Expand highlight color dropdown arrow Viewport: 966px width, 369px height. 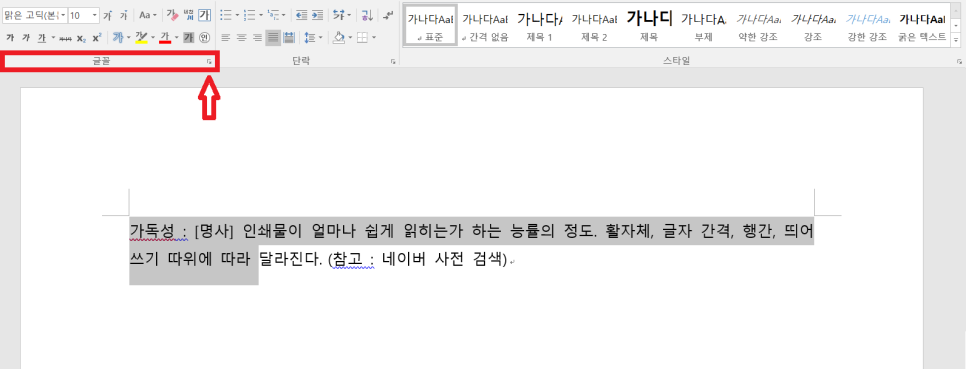coord(153,38)
